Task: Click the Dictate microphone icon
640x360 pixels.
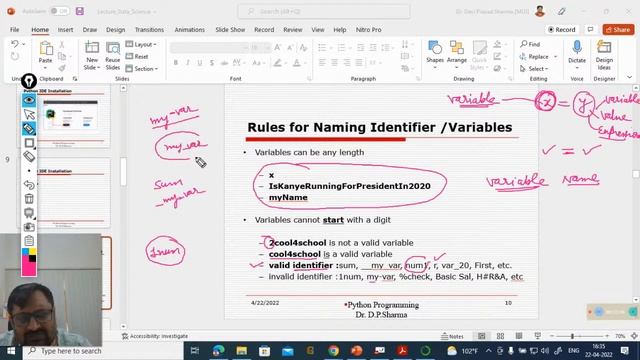Action: coord(577,48)
